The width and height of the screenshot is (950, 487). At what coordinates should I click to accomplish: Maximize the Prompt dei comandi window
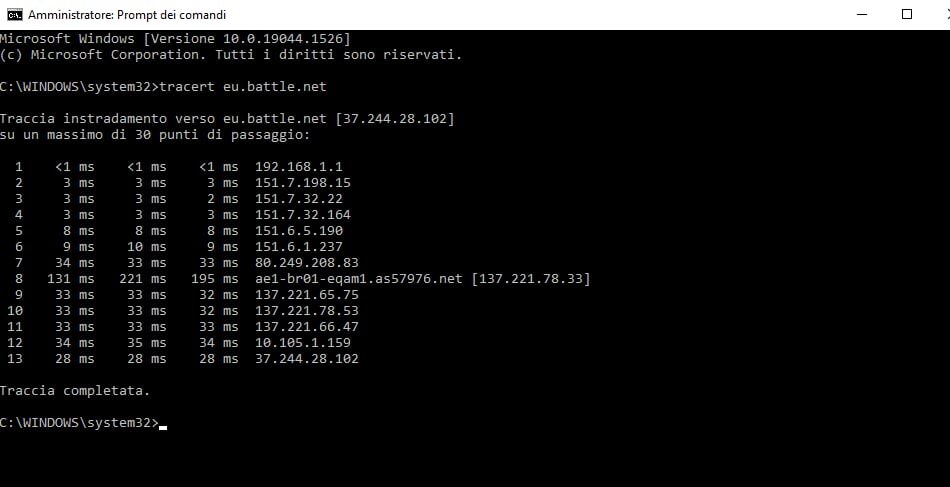coord(906,14)
